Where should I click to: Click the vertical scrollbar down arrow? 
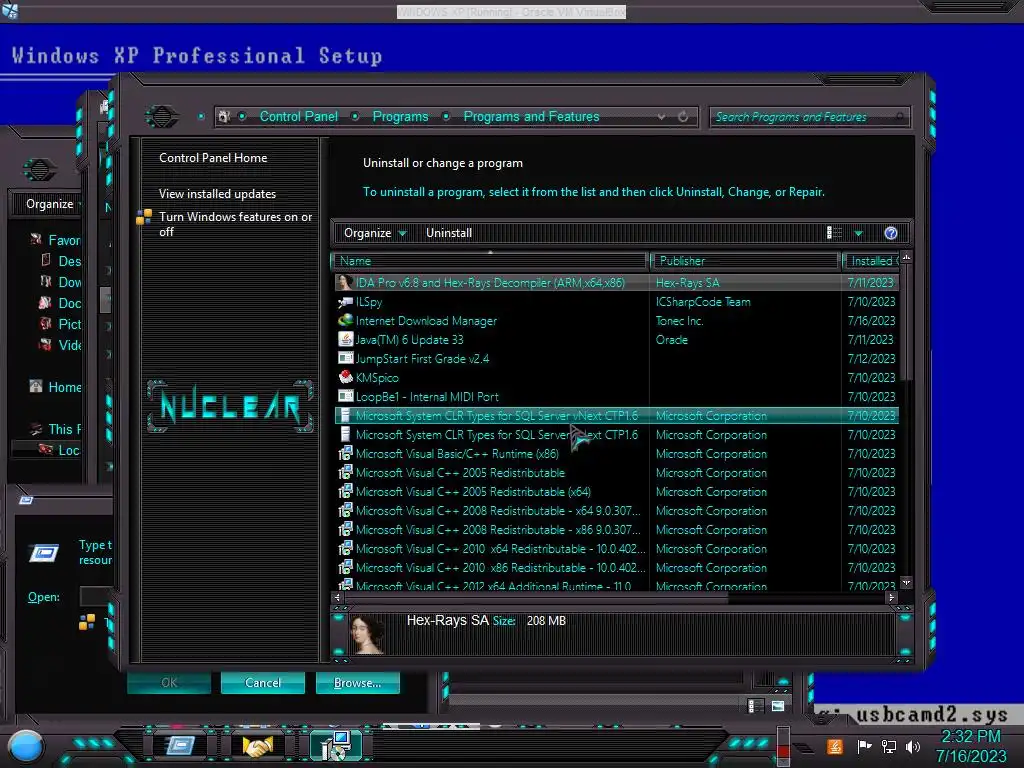906,582
